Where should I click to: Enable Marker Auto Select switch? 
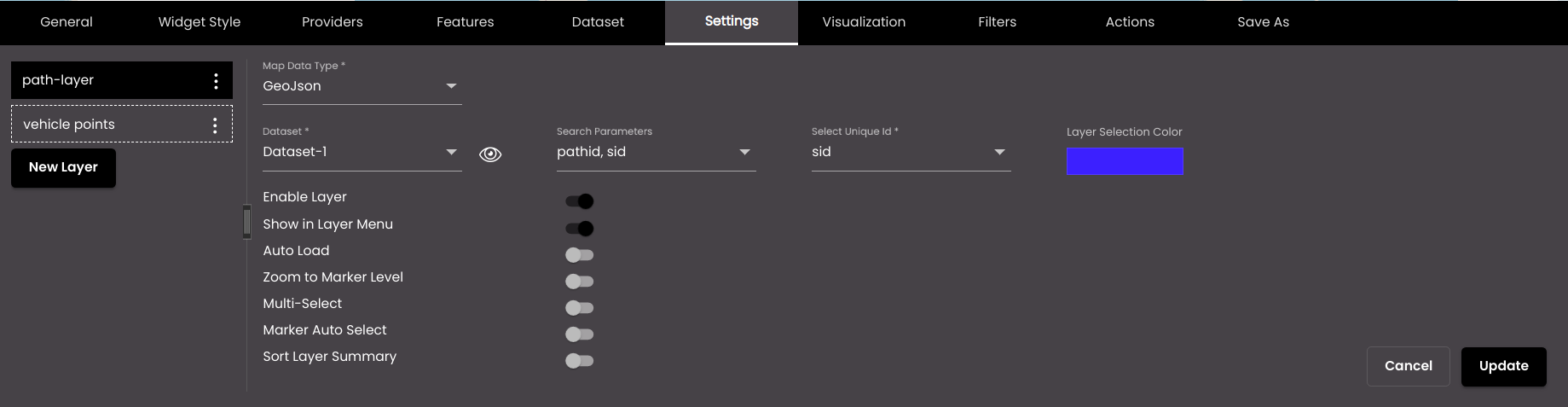click(580, 334)
